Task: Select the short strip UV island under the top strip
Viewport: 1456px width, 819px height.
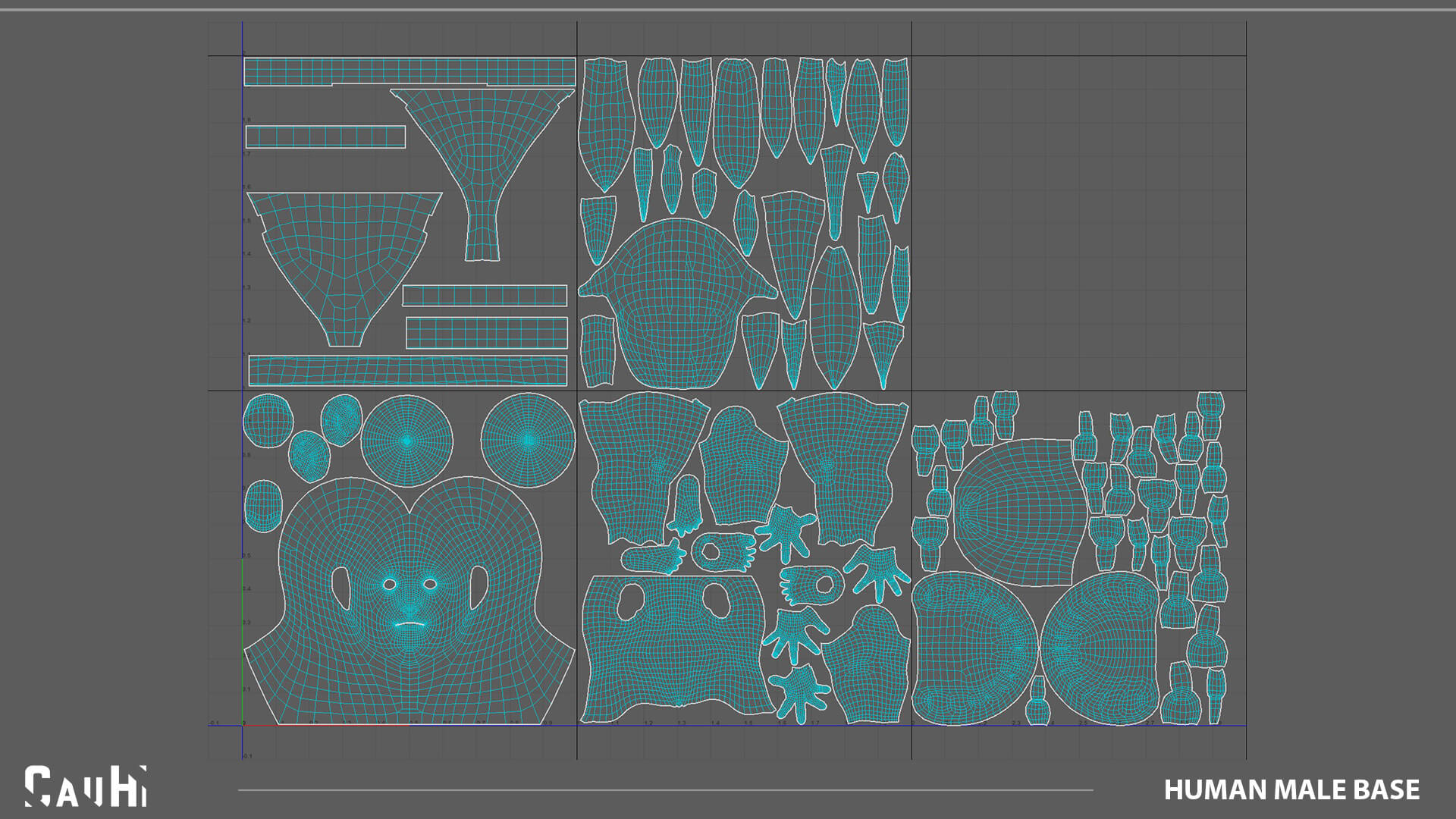Action: point(325,136)
